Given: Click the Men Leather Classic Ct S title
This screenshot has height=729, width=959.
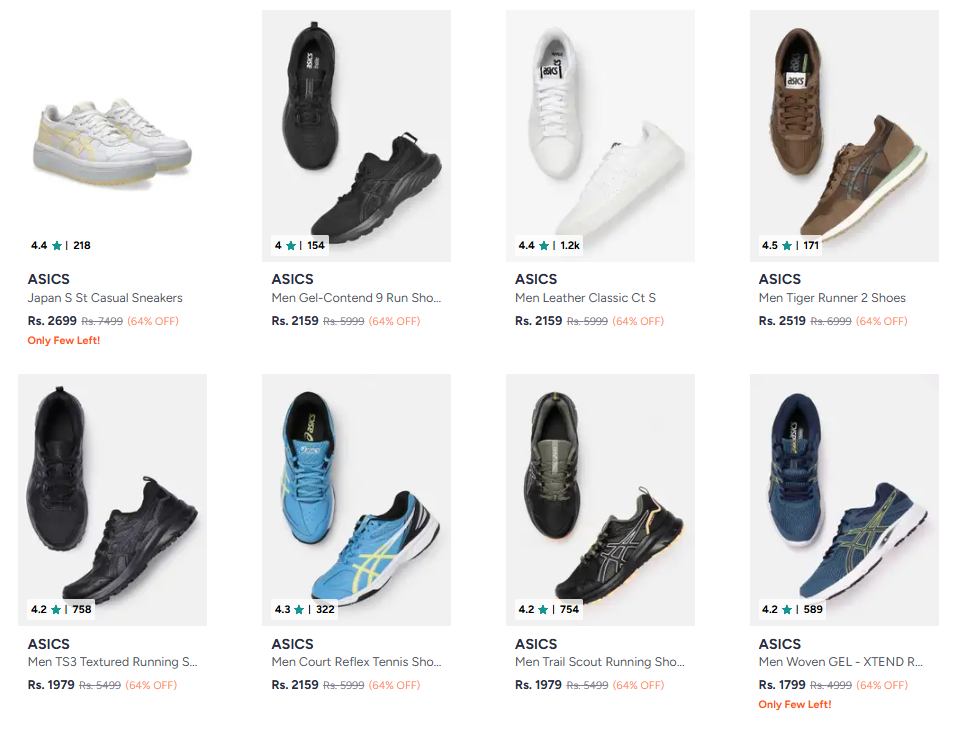Looking at the screenshot, I should 586,298.
